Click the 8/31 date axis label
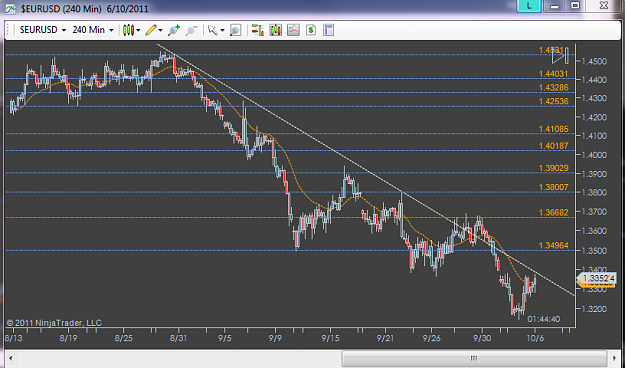This screenshot has height=368, width=625. [x=178, y=338]
